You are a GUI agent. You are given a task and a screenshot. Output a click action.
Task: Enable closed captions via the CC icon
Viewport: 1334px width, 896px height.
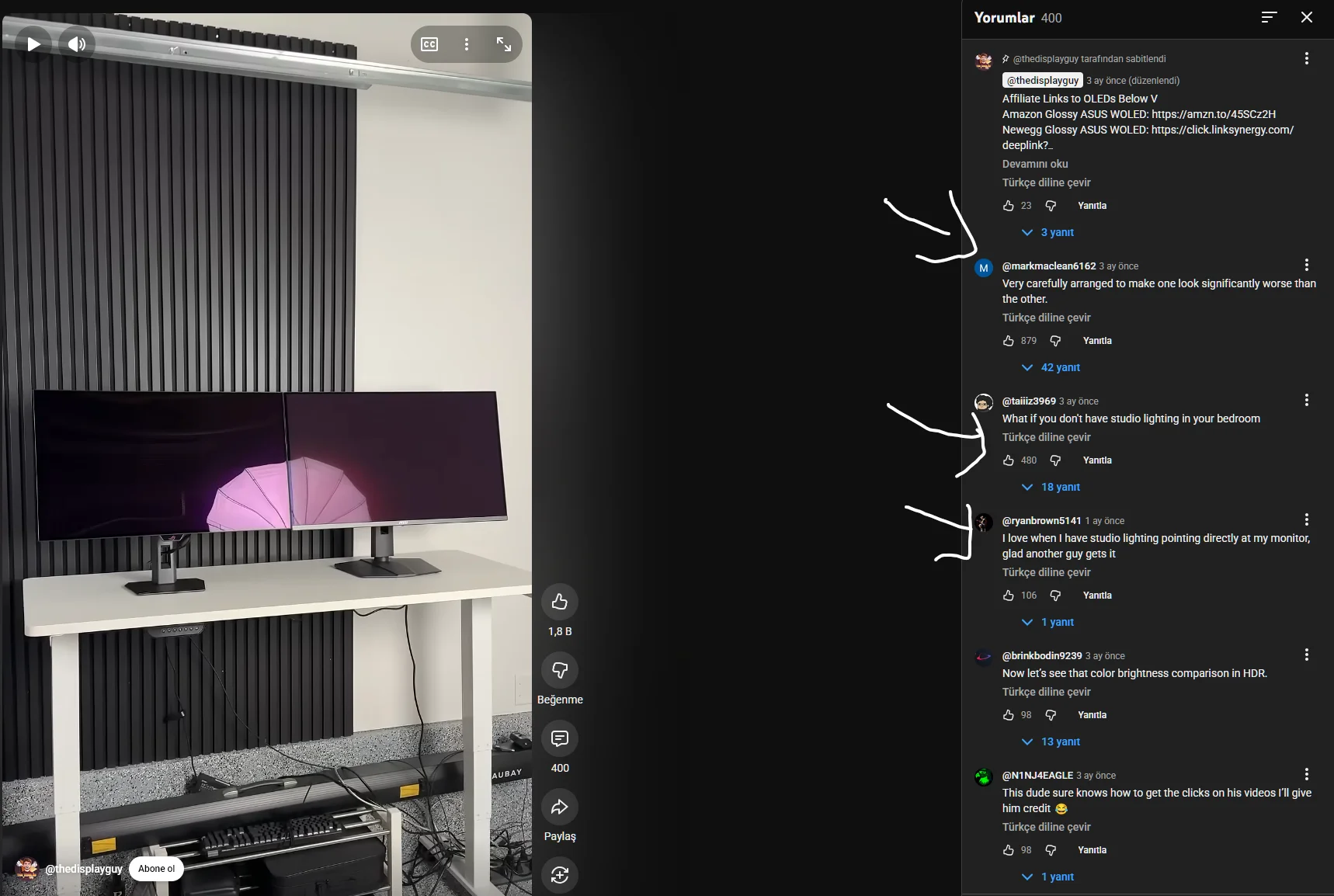click(x=429, y=44)
